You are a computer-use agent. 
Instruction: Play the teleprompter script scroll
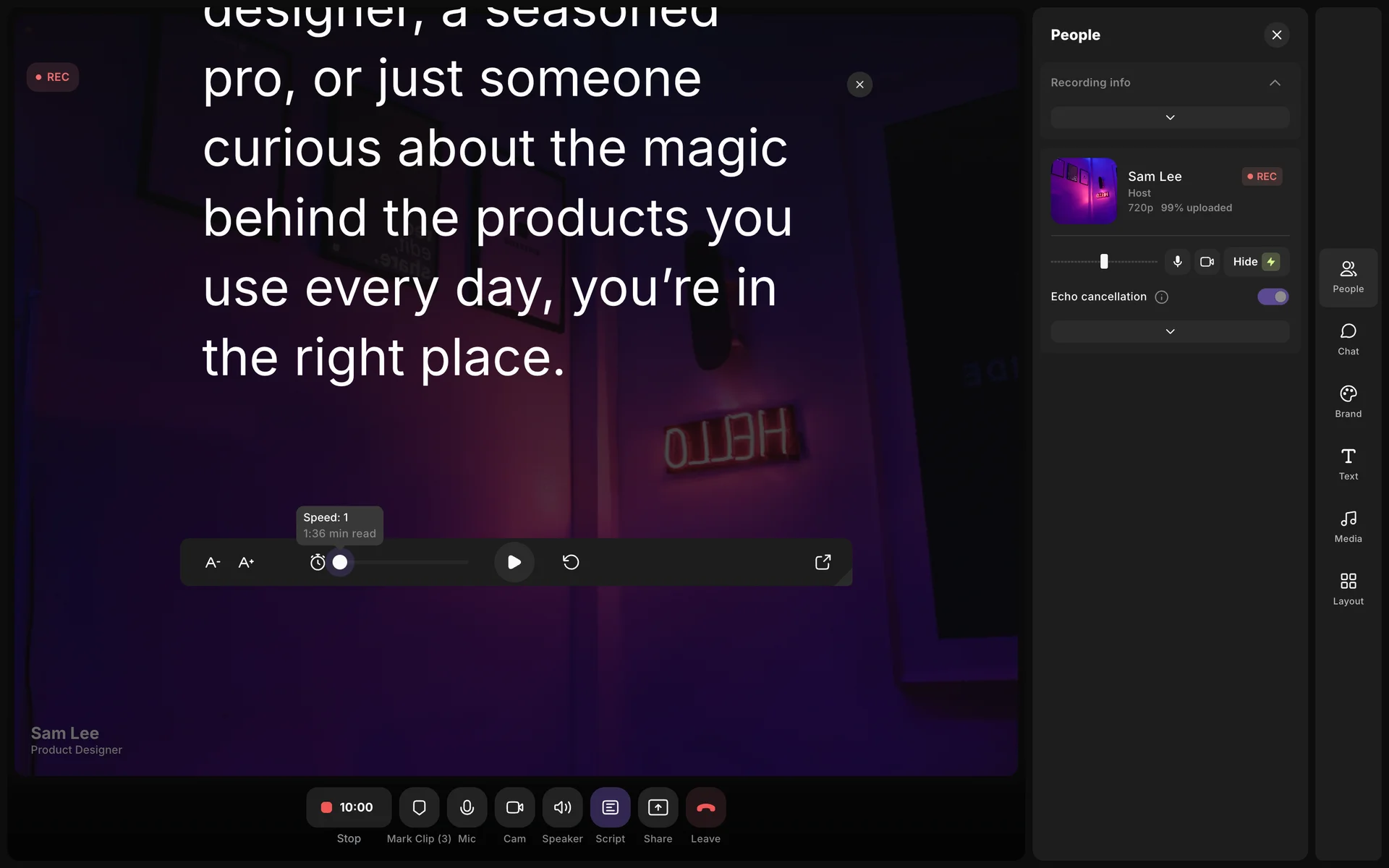coord(514,562)
